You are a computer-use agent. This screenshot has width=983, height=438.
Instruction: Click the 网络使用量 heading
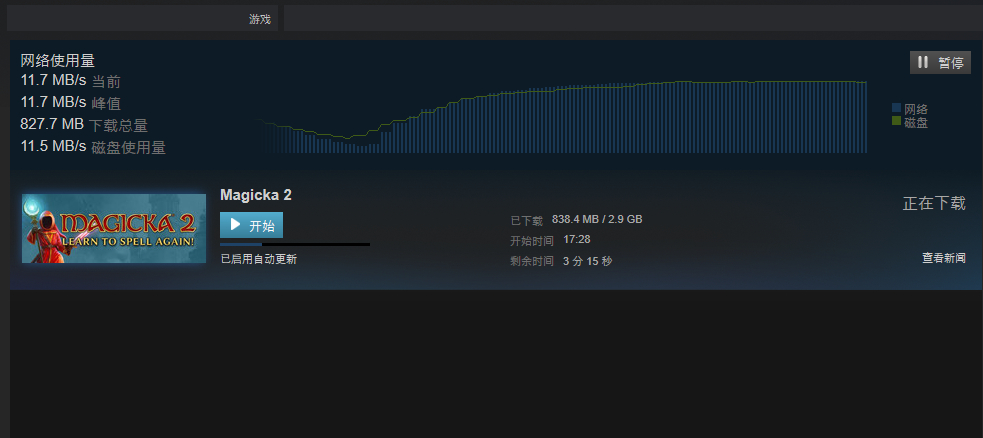[58, 61]
